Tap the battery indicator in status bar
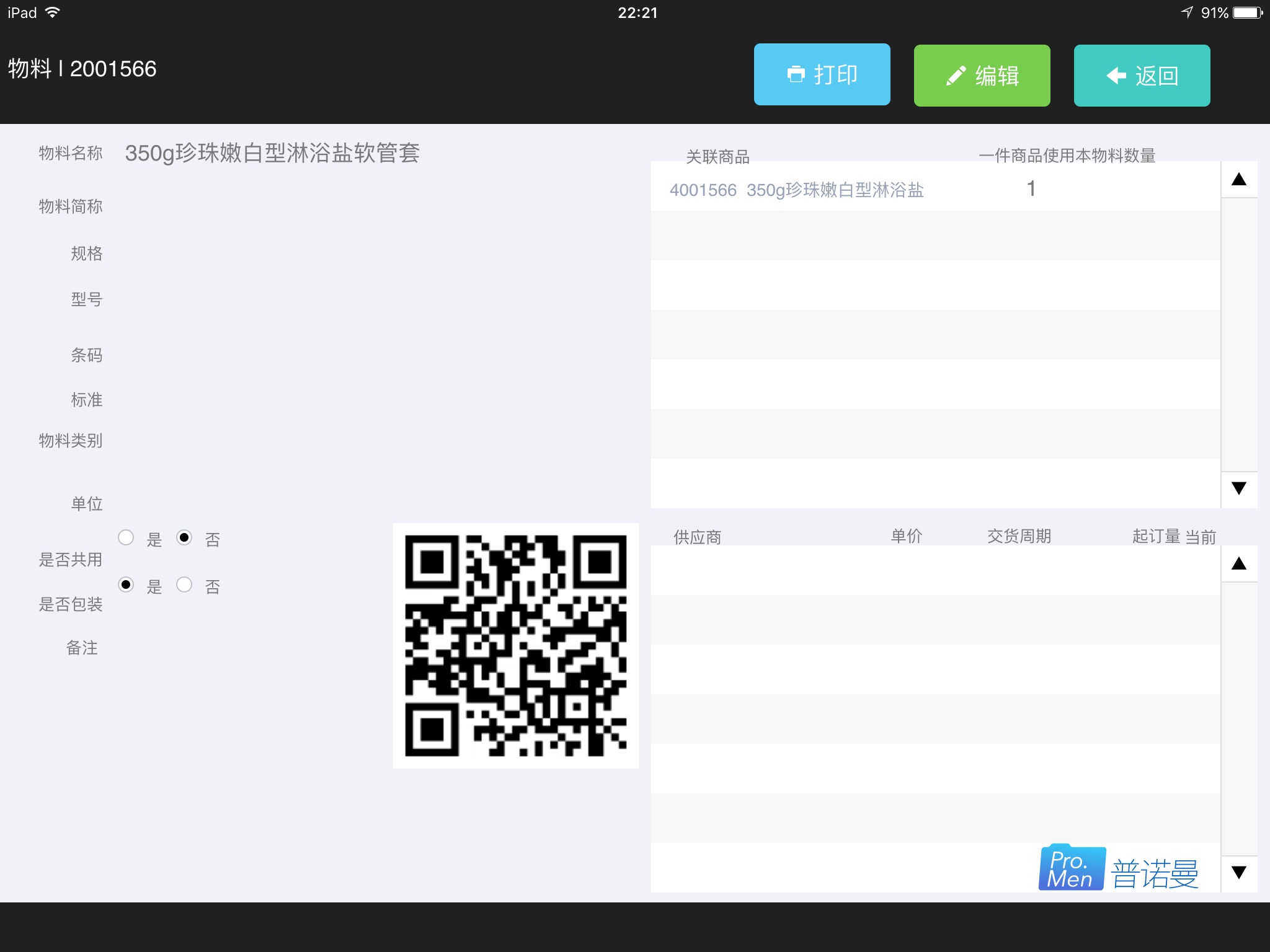Image resolution: width=1270 pixels, height=952 pixels. click(1248, 12)
